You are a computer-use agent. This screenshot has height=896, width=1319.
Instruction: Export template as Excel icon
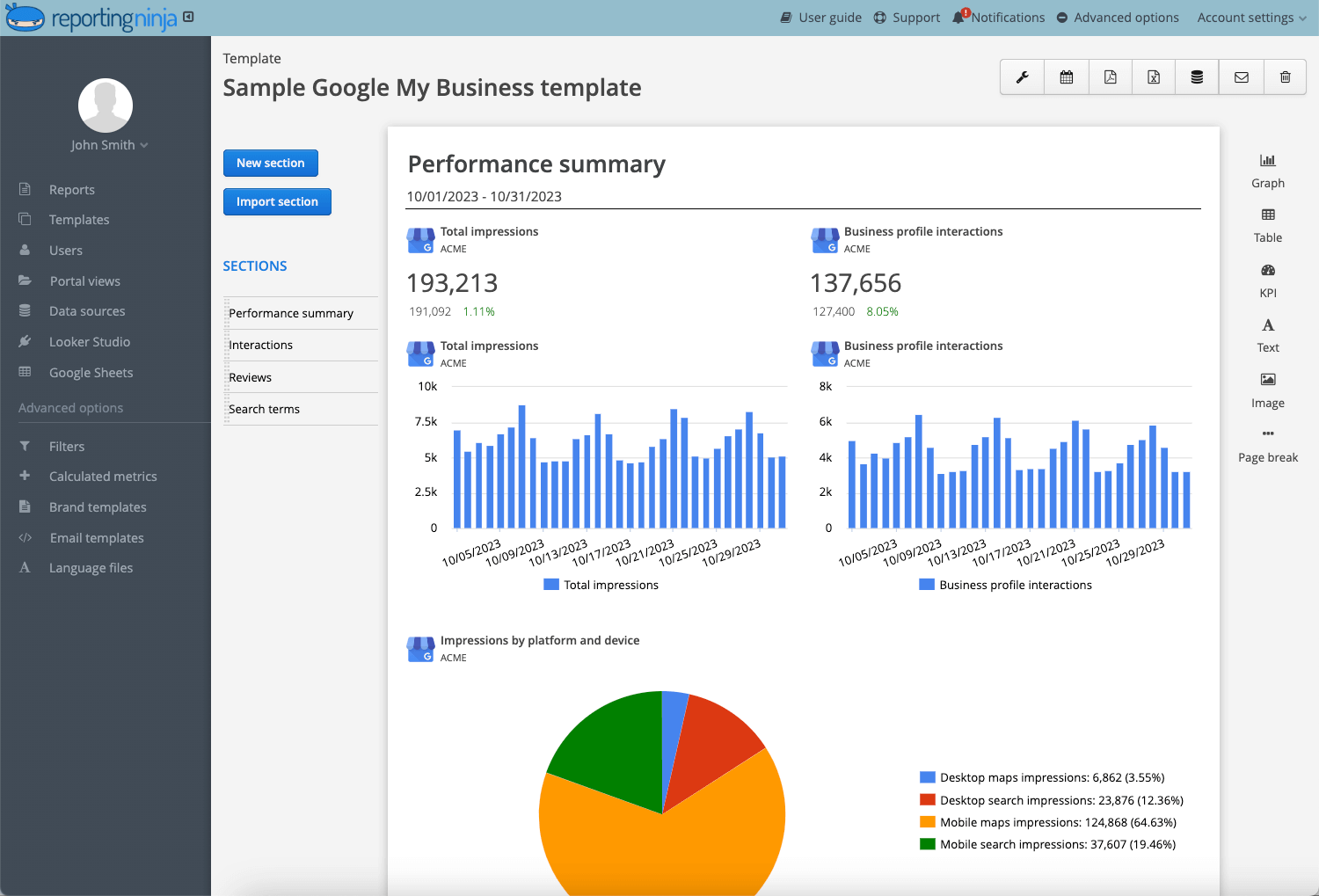click(1154, 77)
